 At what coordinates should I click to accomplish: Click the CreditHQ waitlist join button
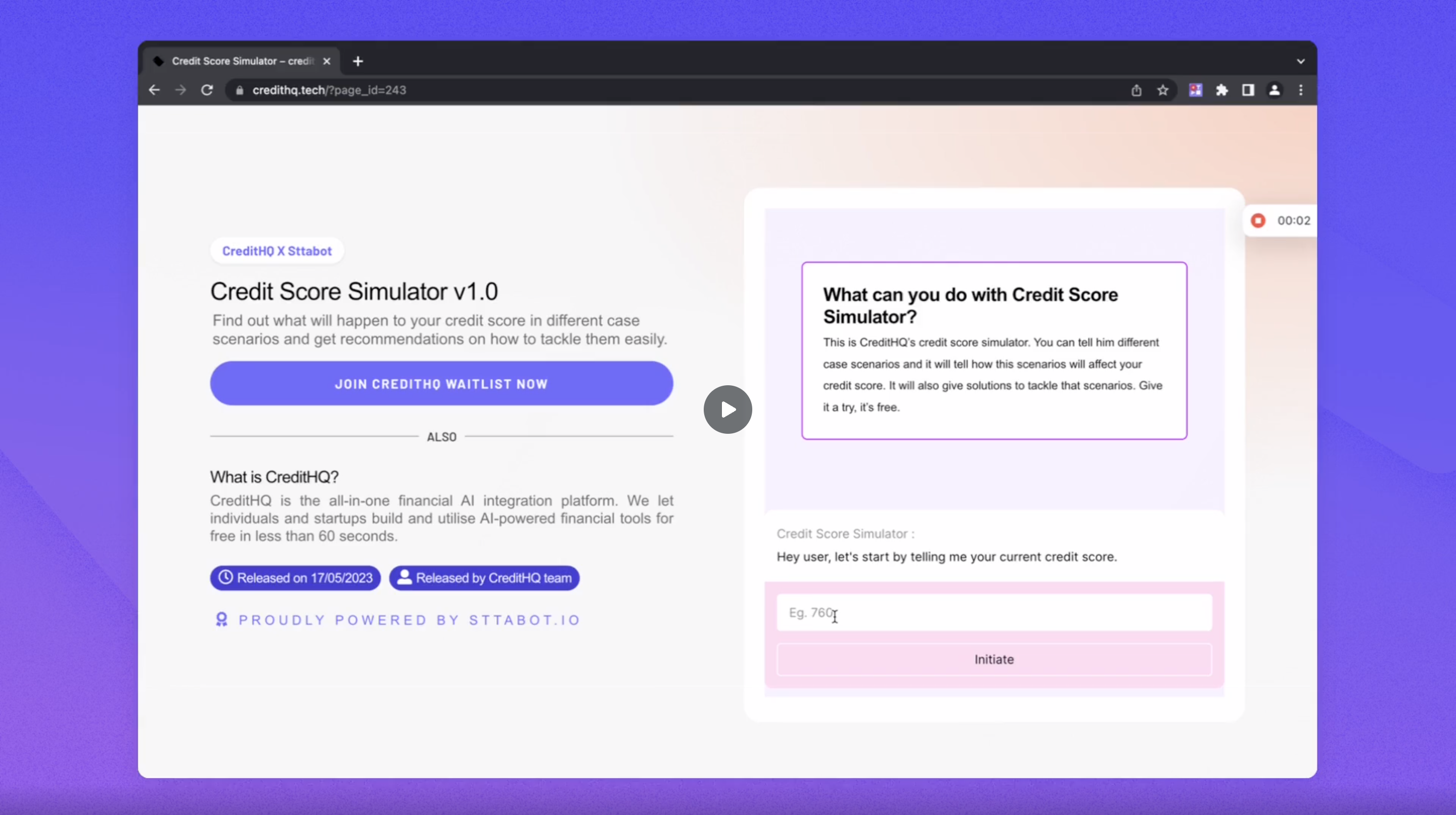[x=441, y=383]
